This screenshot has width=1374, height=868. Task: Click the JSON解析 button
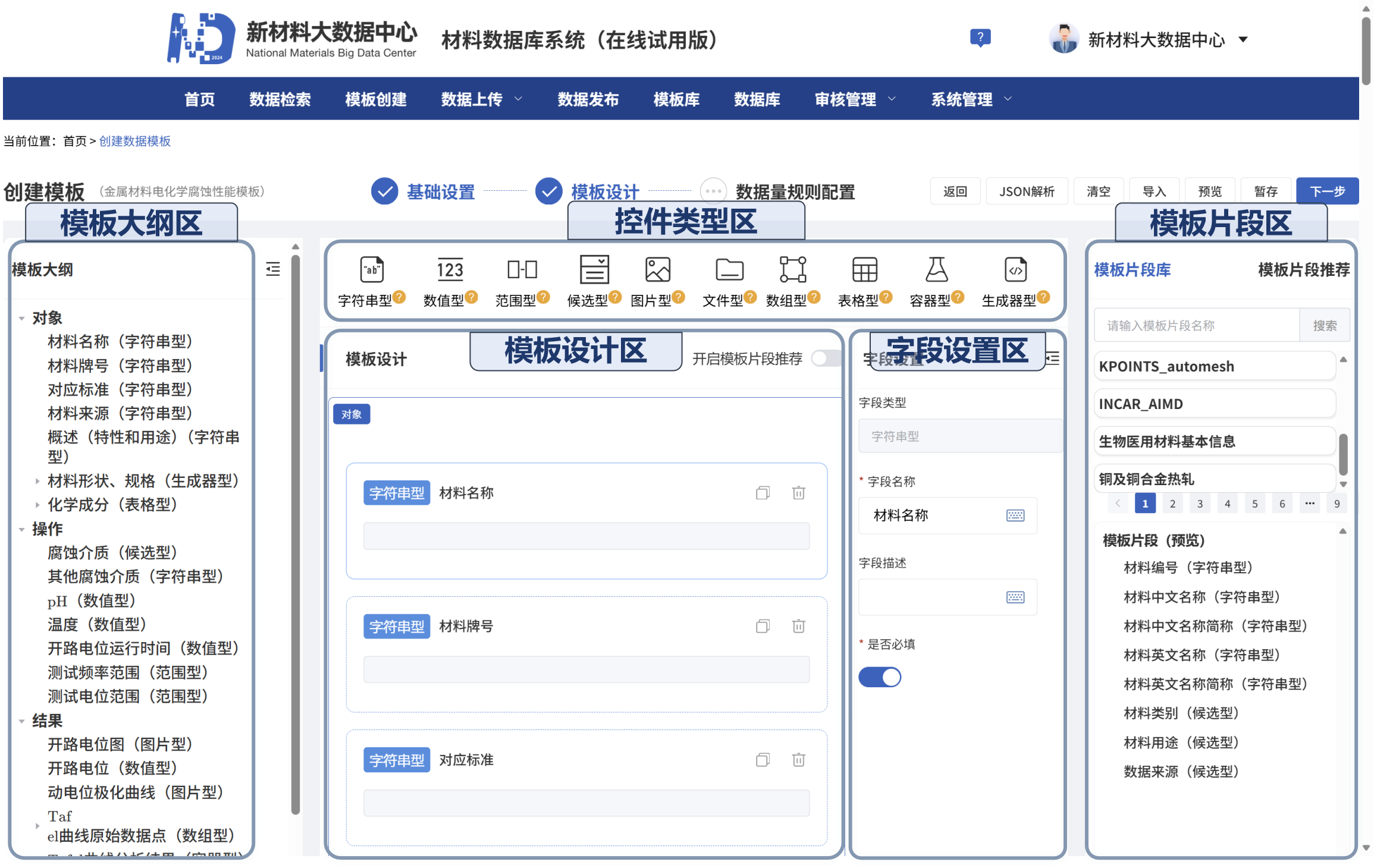(x=1027, y=191)
